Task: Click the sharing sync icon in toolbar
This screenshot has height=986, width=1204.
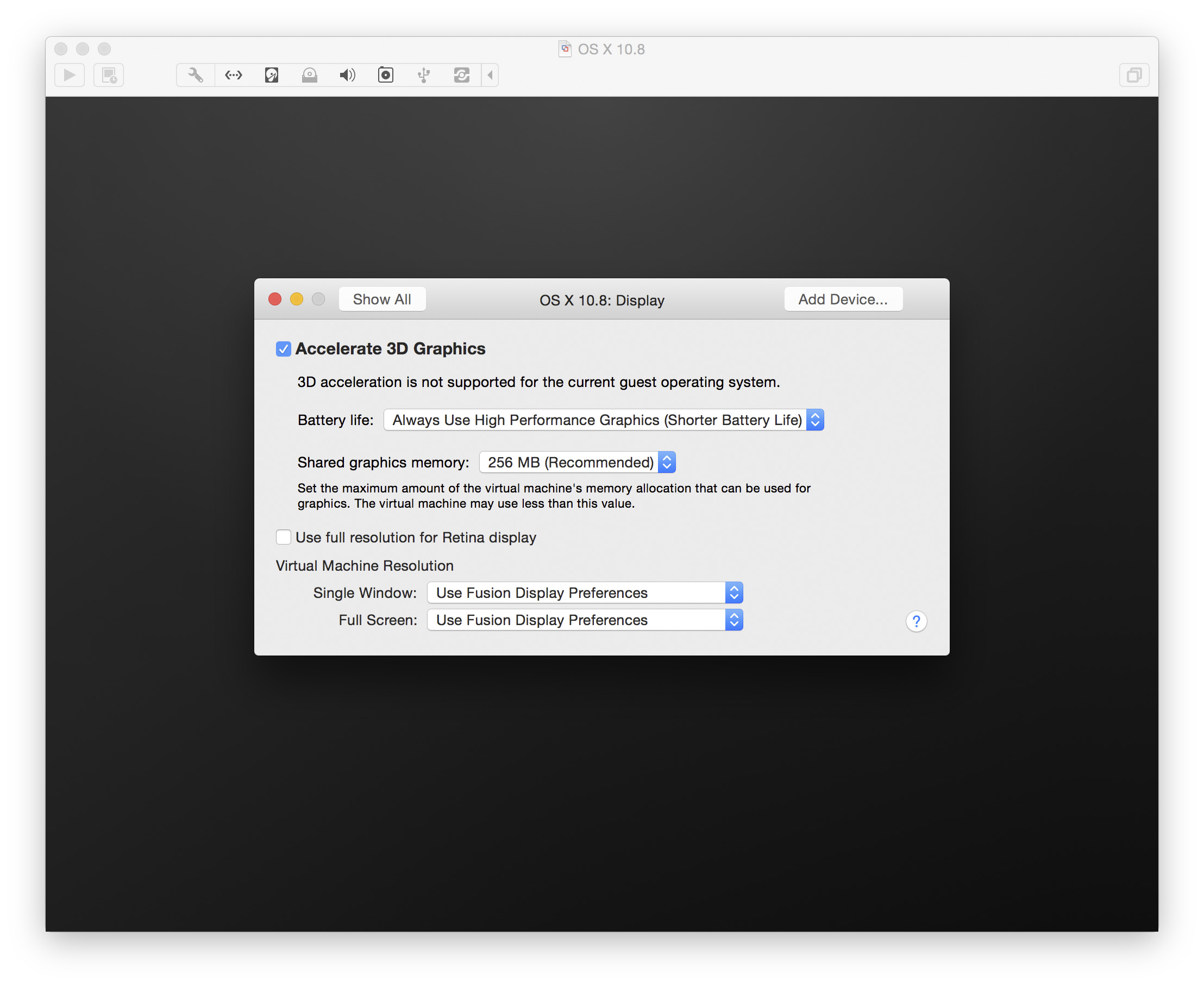Action: click(461, 75)
